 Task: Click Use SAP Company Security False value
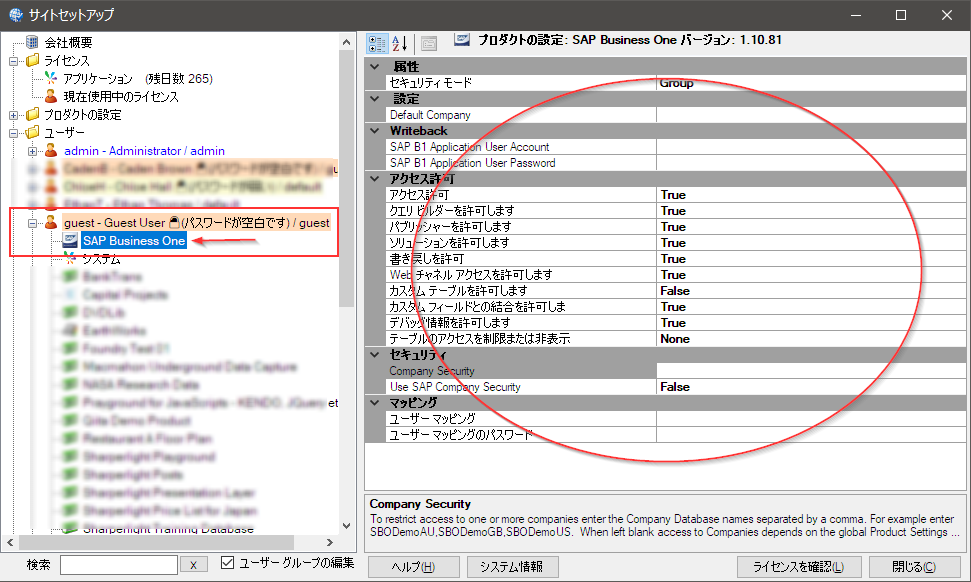(811, 386)
